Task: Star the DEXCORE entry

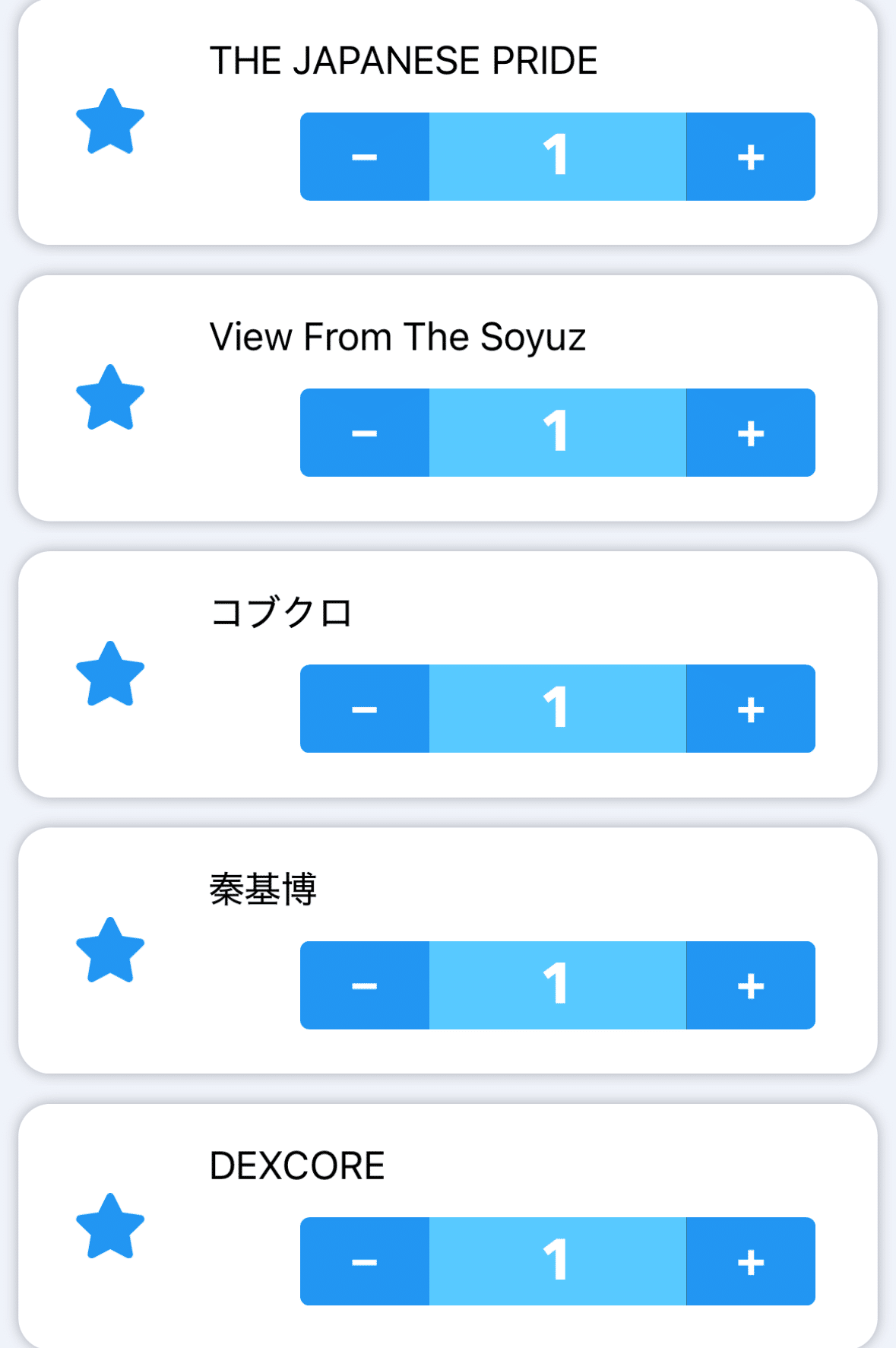Action: (x=110, y=1227)
